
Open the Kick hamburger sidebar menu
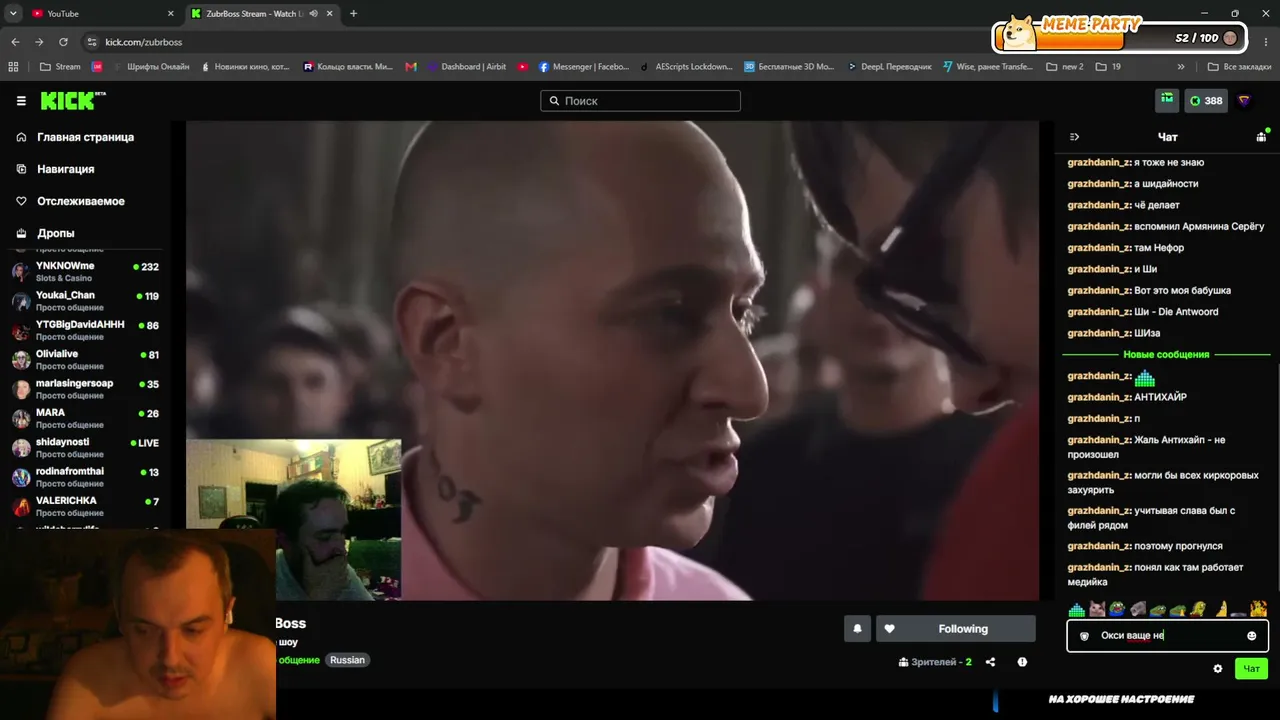coord(21,101)
